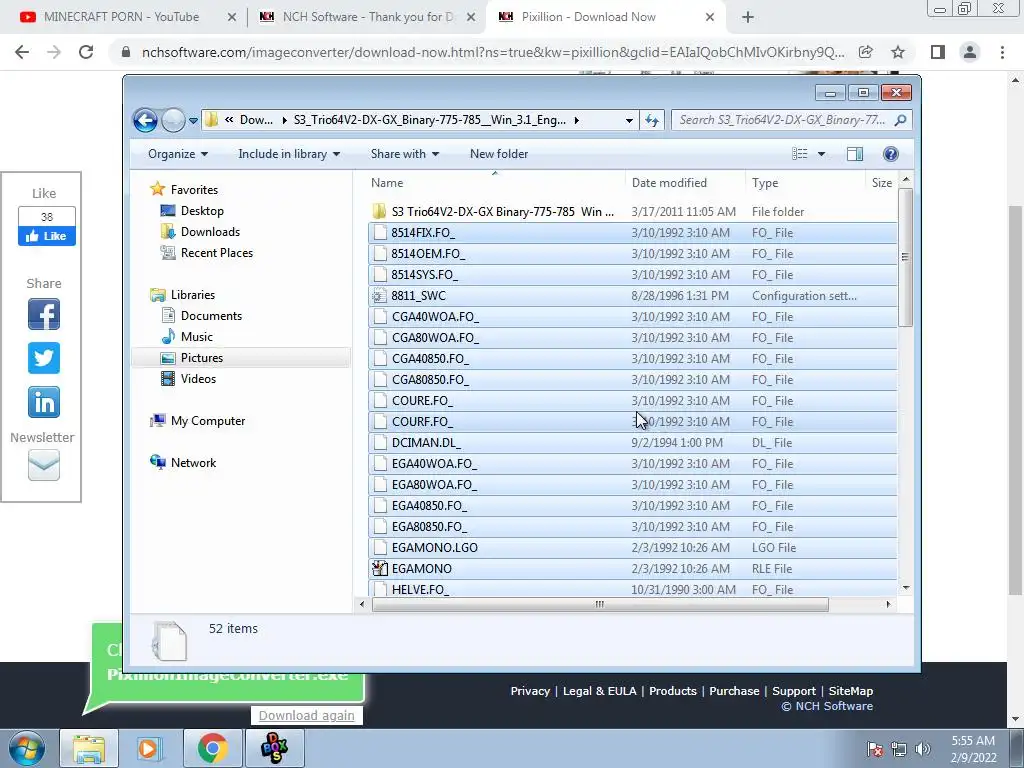
Task: Switch to Chrome from the taskbar
Action: pyautogui.click(x=212, y=748)
